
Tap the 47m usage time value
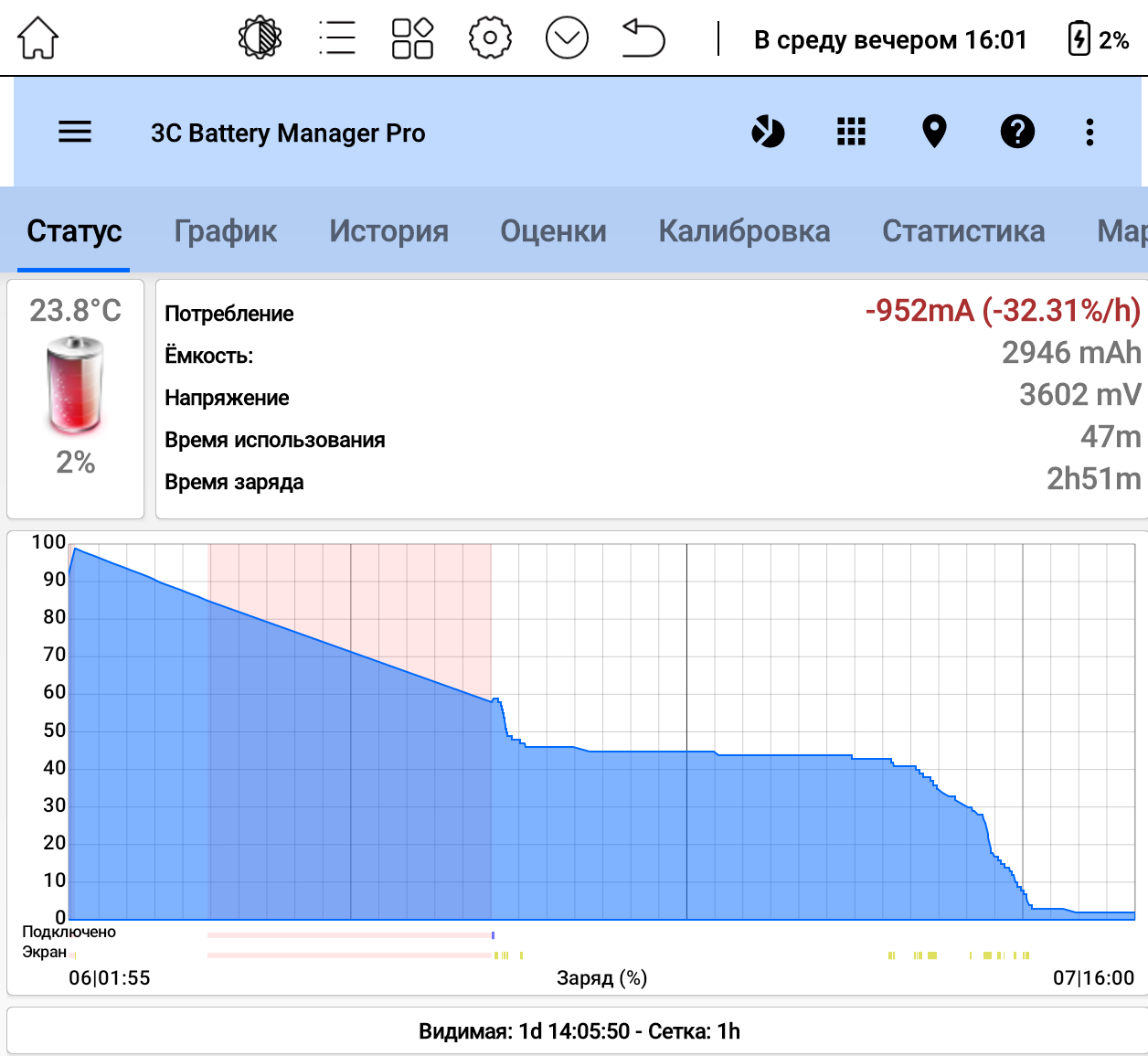(1111, 437)
